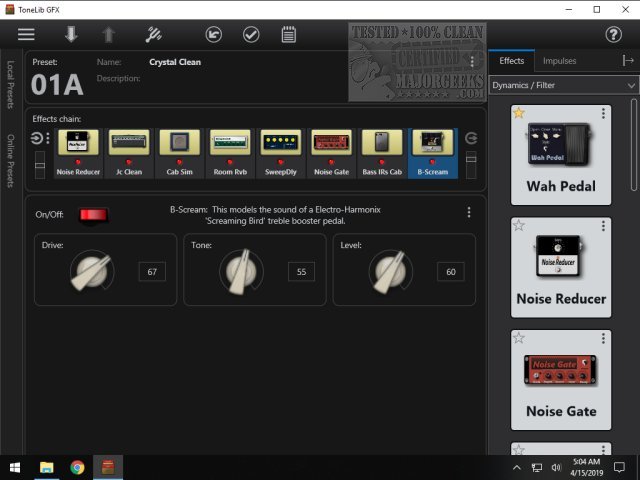Click the Tone value field showing 55

[301, 272]
